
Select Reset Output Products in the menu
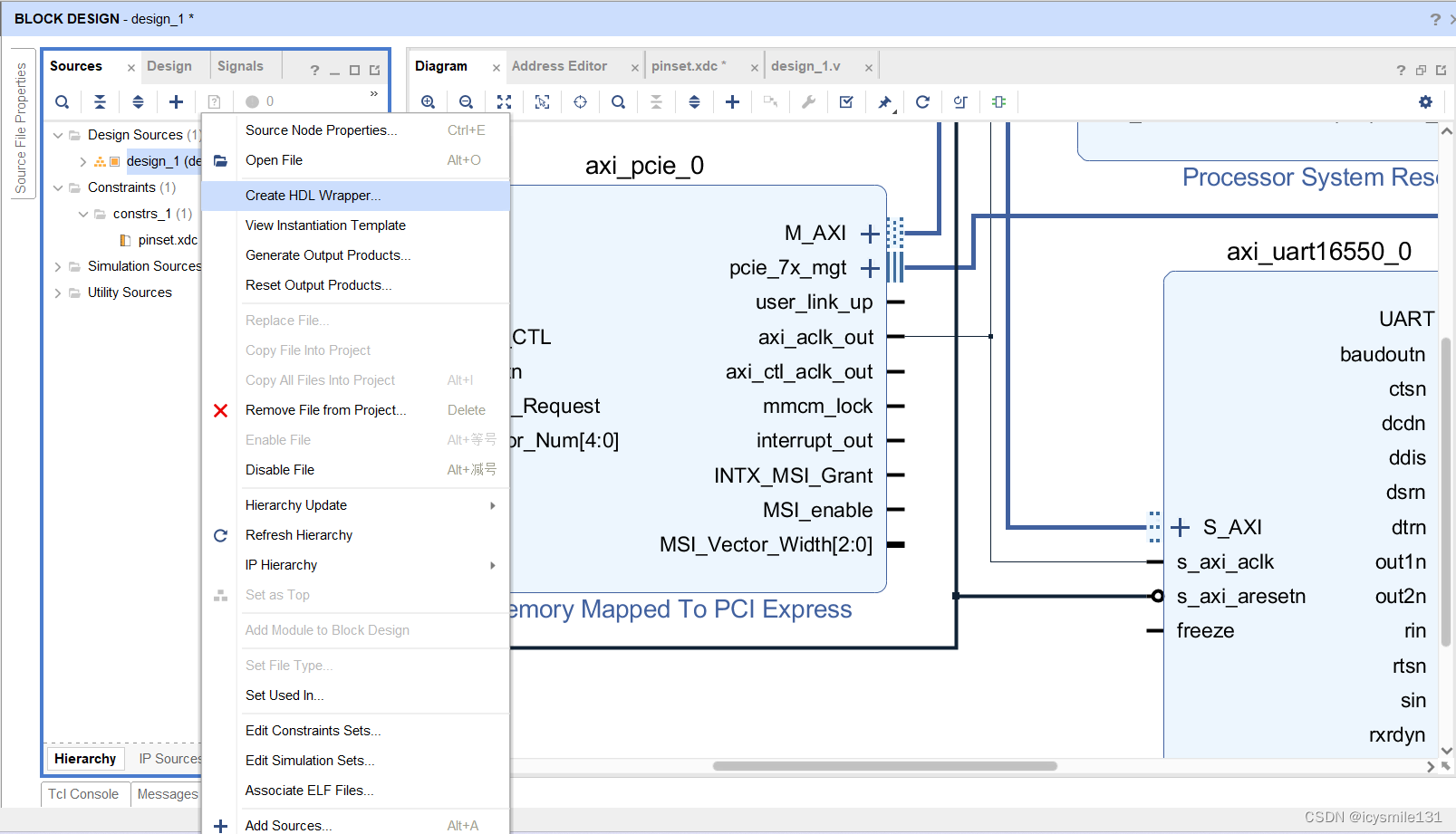click(318, 284)
